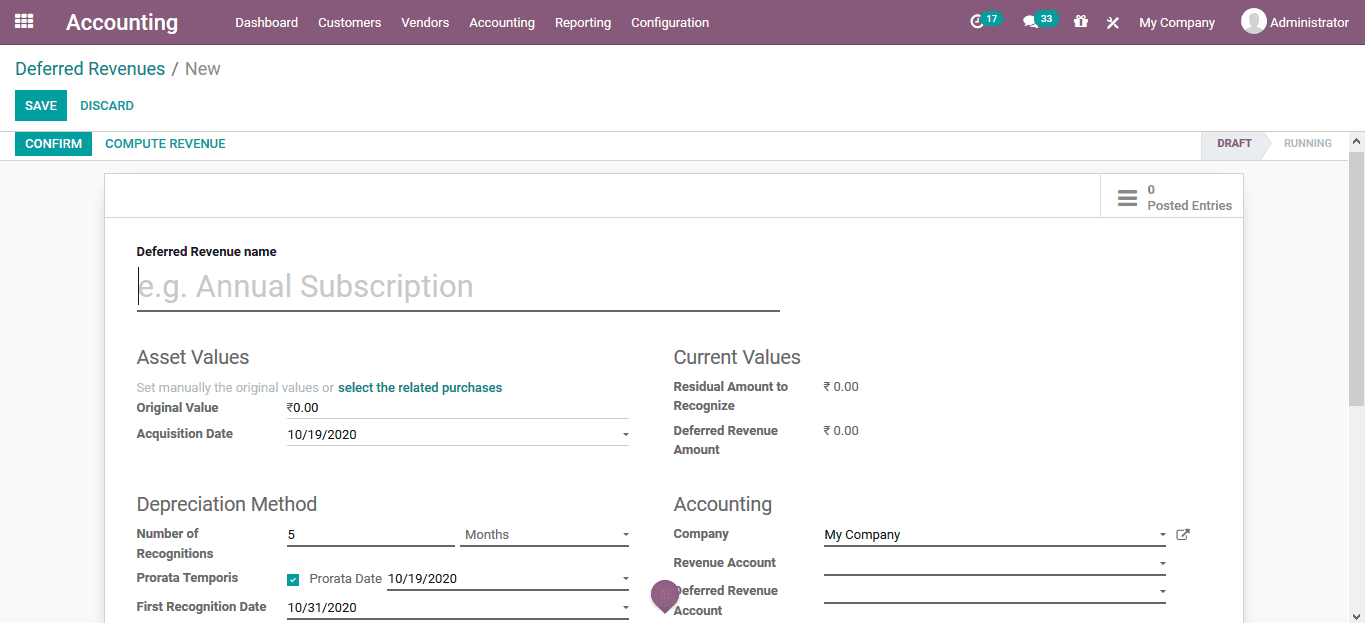Disable the Prorata Temporis checkbox
This screenshot has width=1367, height=623.
click(293, 578)
